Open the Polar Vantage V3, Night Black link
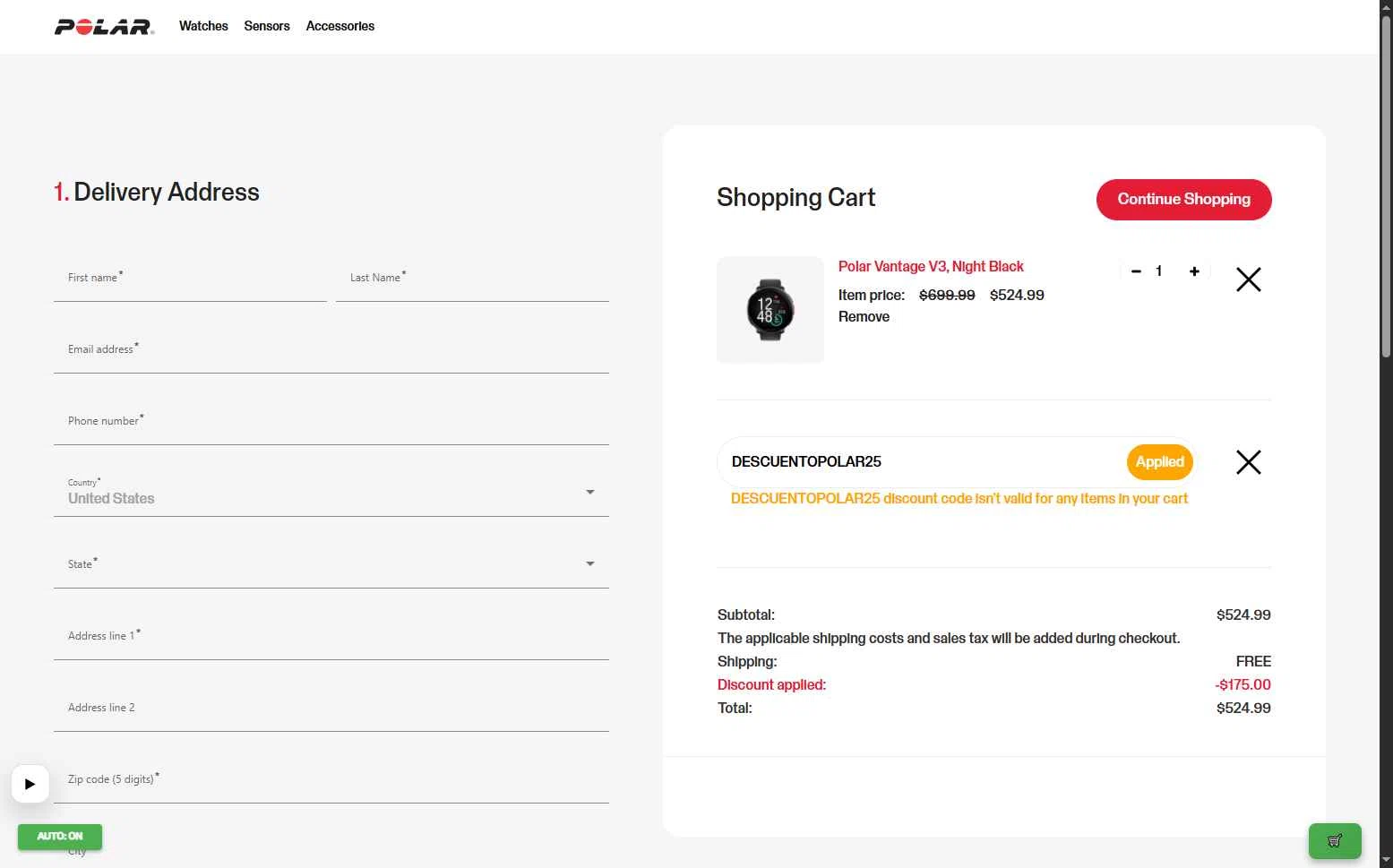This screenshot has height=868, width=1393. point(931,266)
